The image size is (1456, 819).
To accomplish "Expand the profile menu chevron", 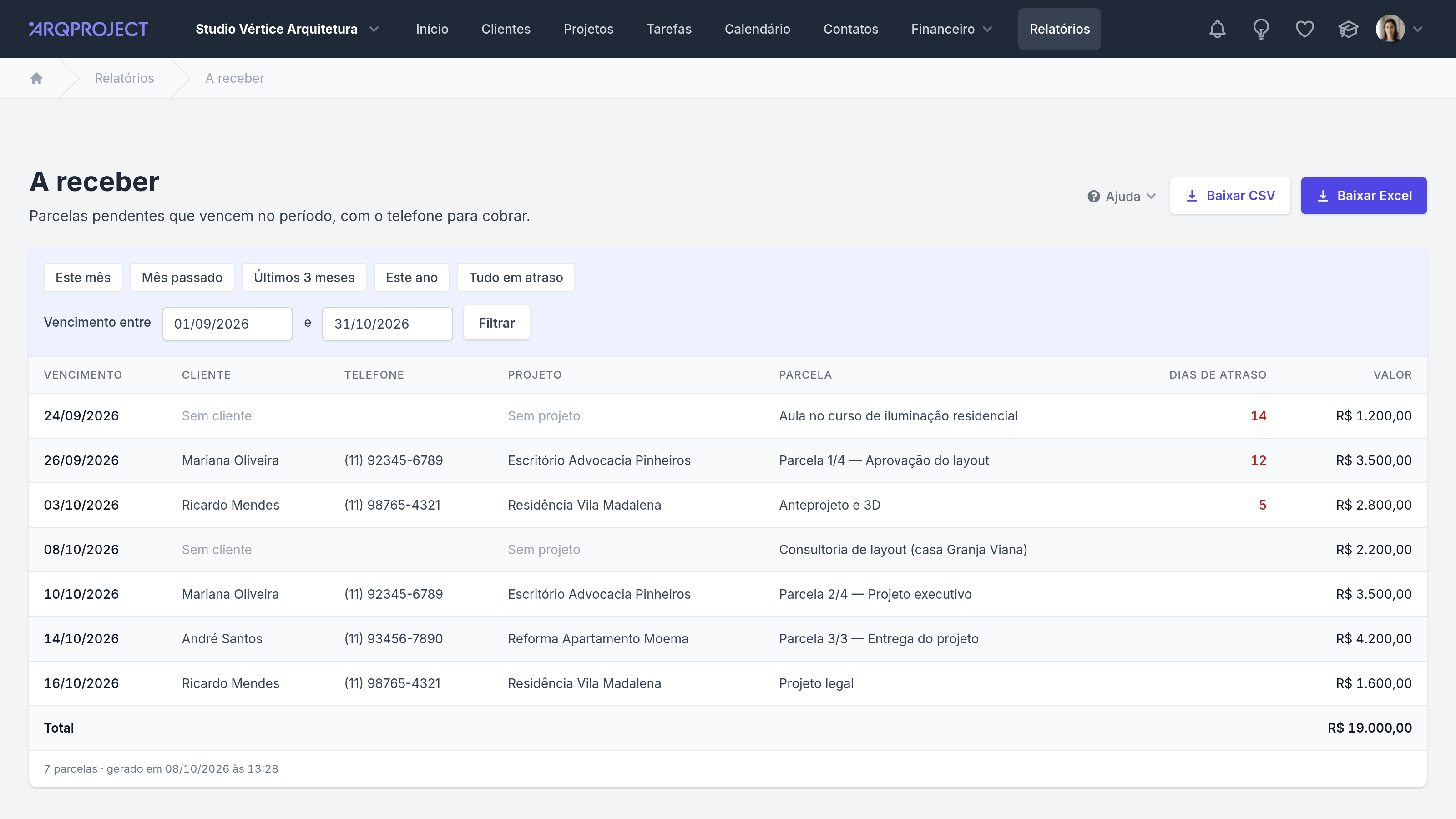I will 1417,29.
